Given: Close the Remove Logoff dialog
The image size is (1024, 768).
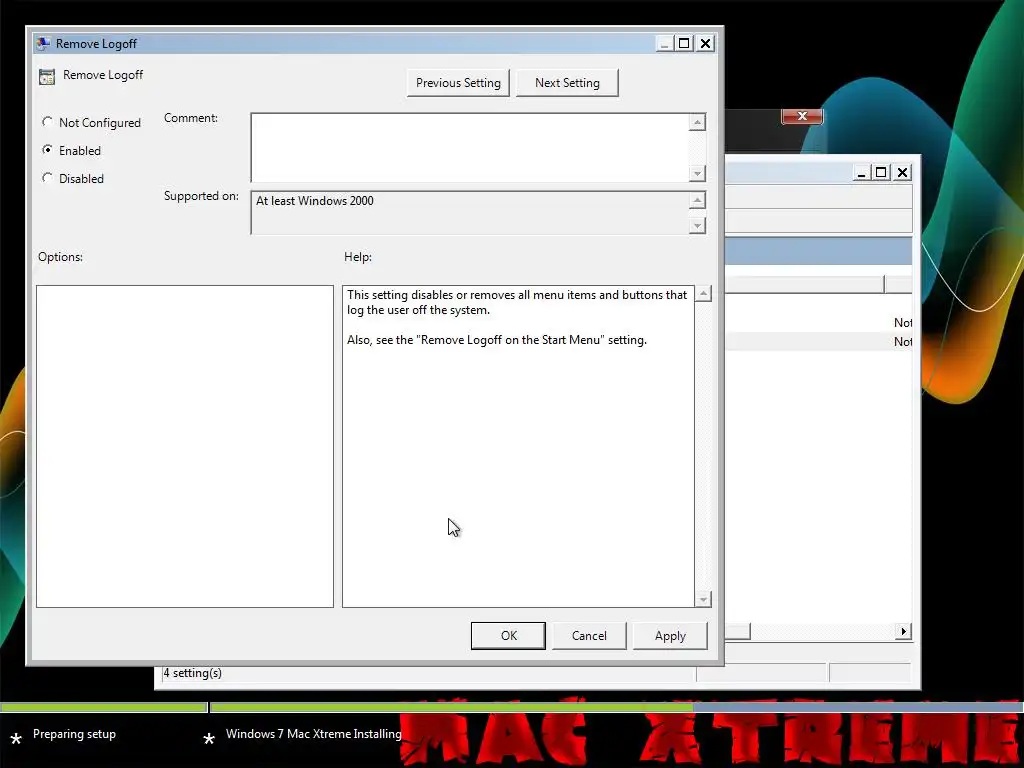Looking at the screenshot, I should coord(705,43).
